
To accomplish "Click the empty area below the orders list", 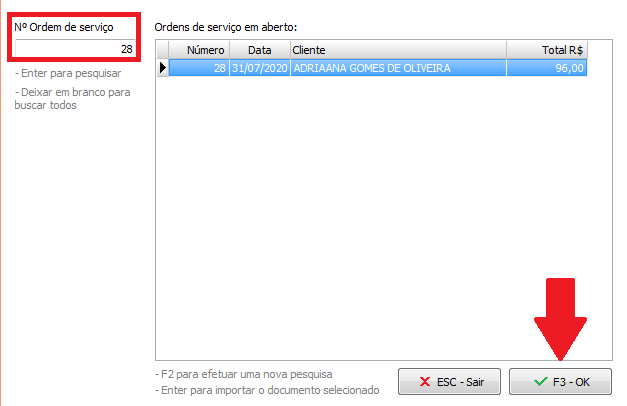I will [383, 218].
